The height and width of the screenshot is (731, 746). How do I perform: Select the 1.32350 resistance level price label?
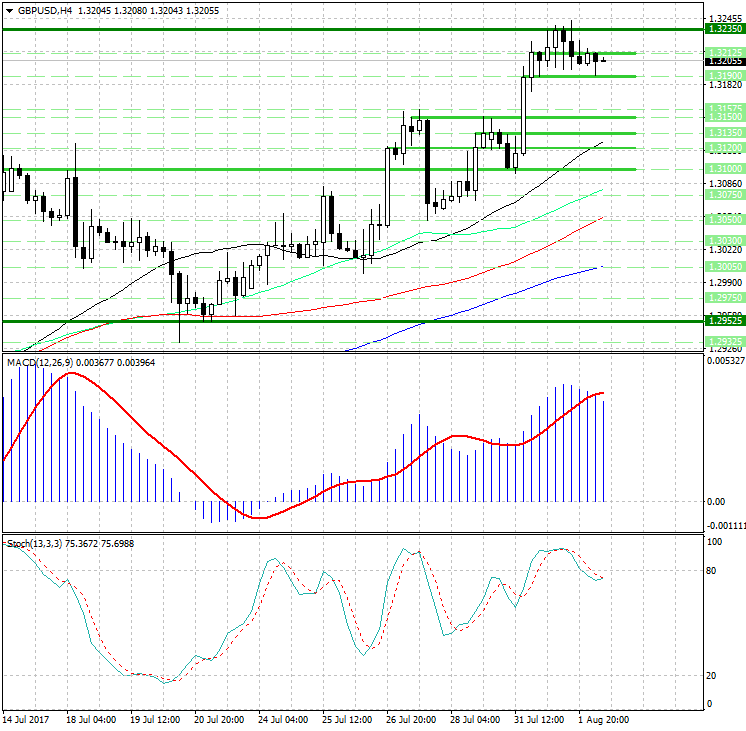pyautogui.click(x=723, y=30)
